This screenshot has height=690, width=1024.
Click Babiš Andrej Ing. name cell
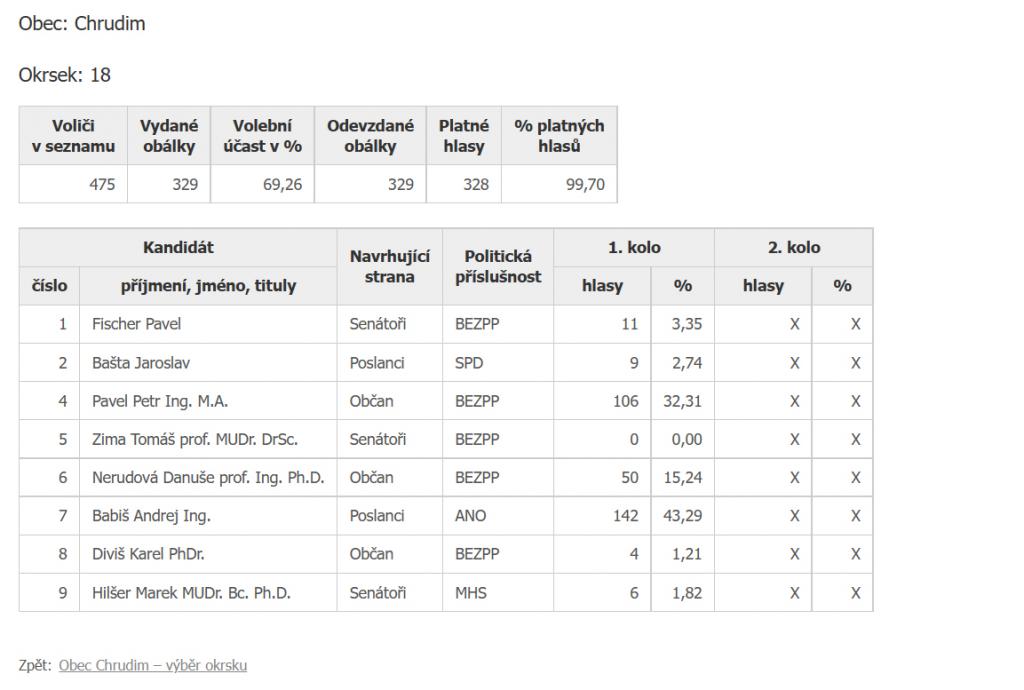(x=208, y=516)
